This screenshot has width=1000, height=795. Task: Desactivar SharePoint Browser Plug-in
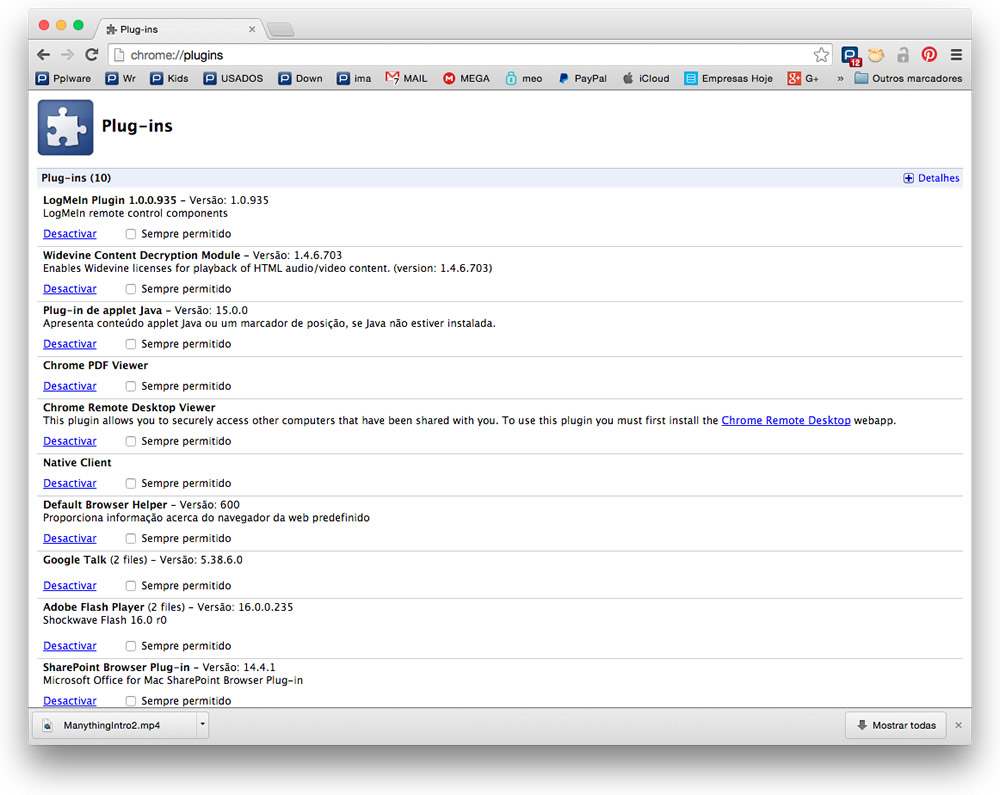click(x=70, y=701)
